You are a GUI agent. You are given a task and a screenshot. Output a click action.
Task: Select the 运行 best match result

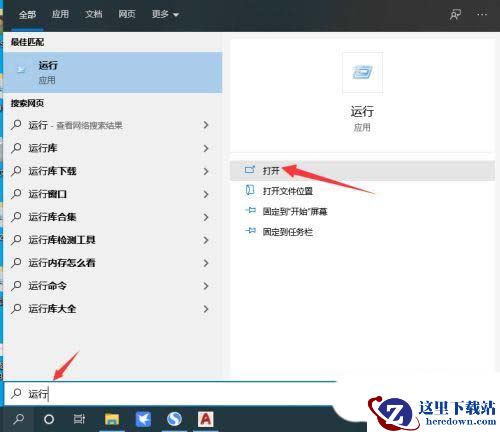click(x=113, y=72)
